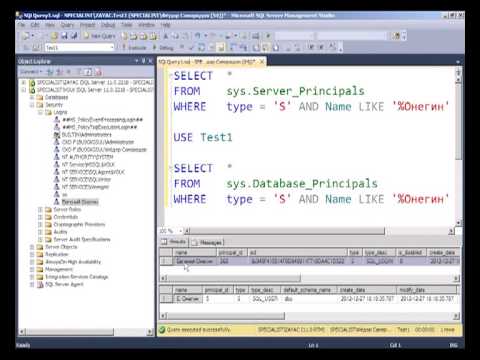480x360 pixels.
Task: Click the Save icon in the toolbar
Action: [64, 36]
